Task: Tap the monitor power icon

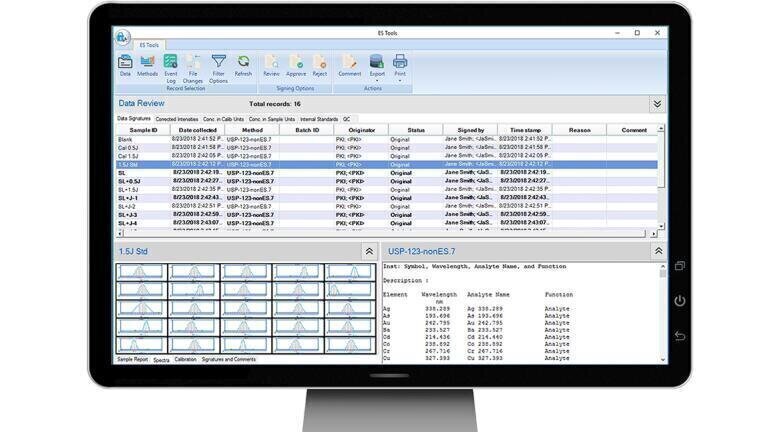Action: [680, 301]
